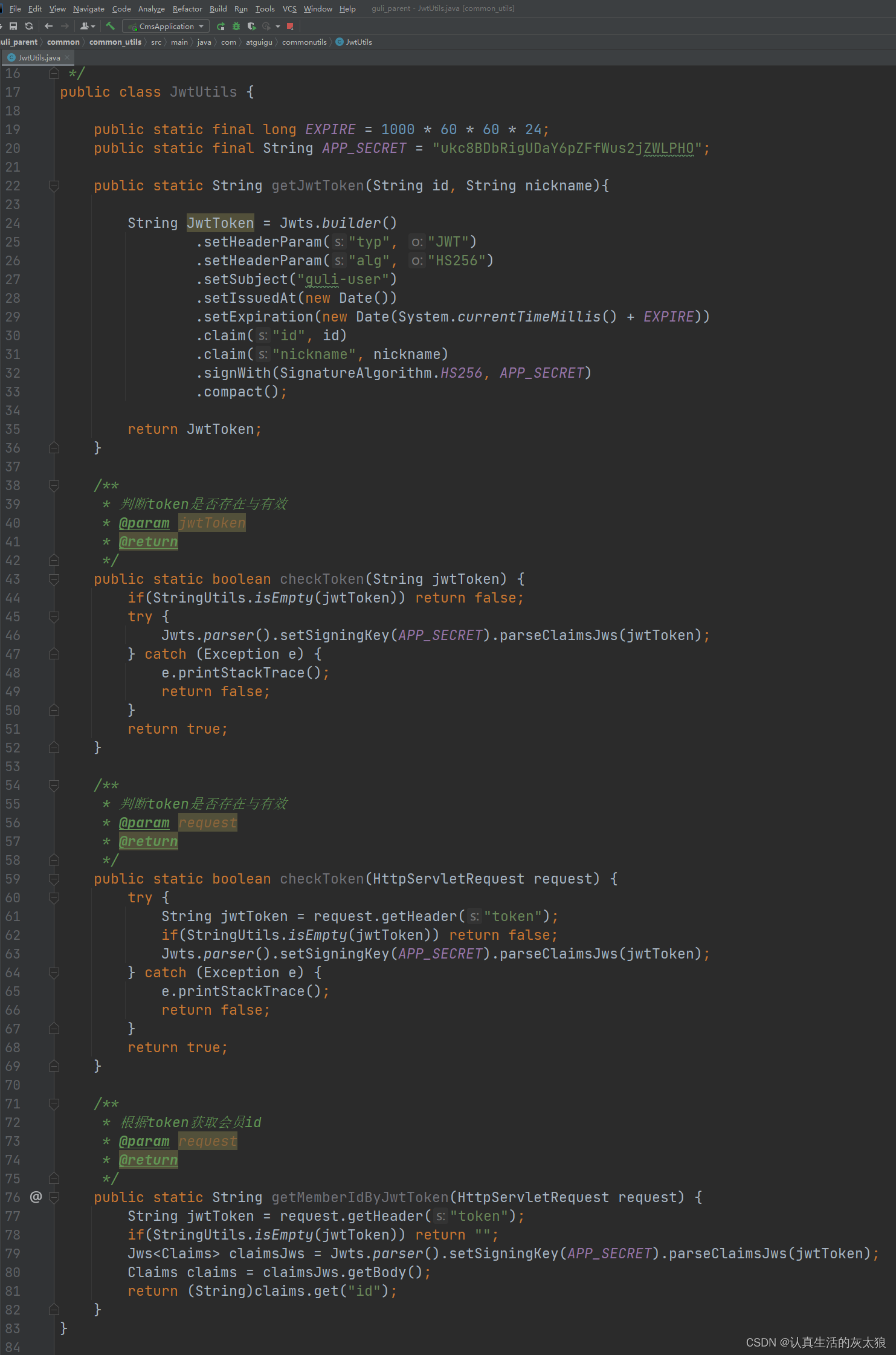The height and width of the screenshot is (1355, 896).
Task: Click the class name JwtUtils on line 17
Action: 204,92
